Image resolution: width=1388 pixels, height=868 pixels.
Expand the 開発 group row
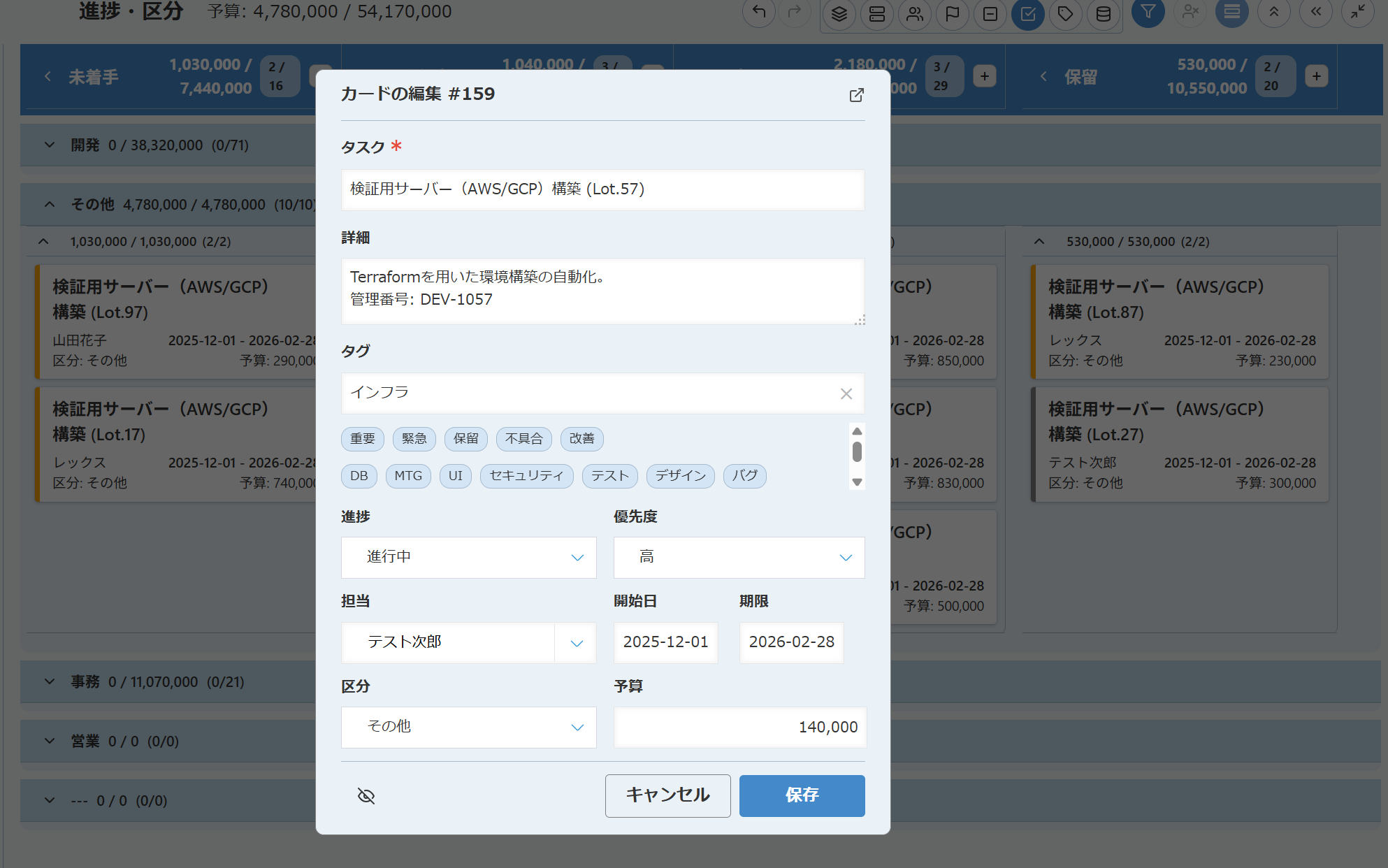(50, 145)
